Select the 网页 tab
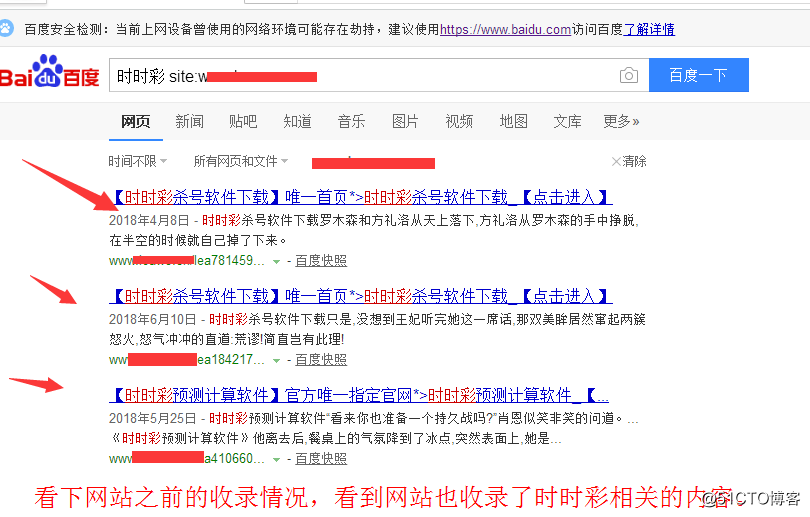The image size is (810, 517). pyautogui.click(x=136, y=121)
